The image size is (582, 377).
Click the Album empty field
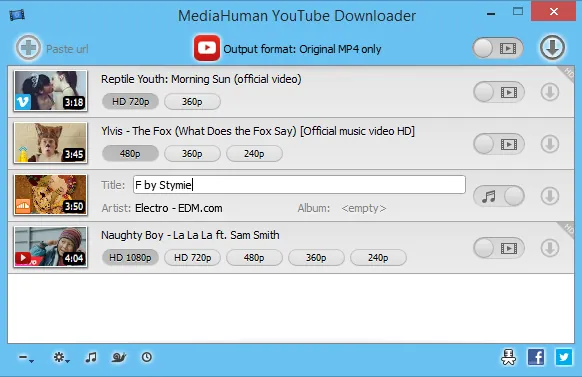364,208
